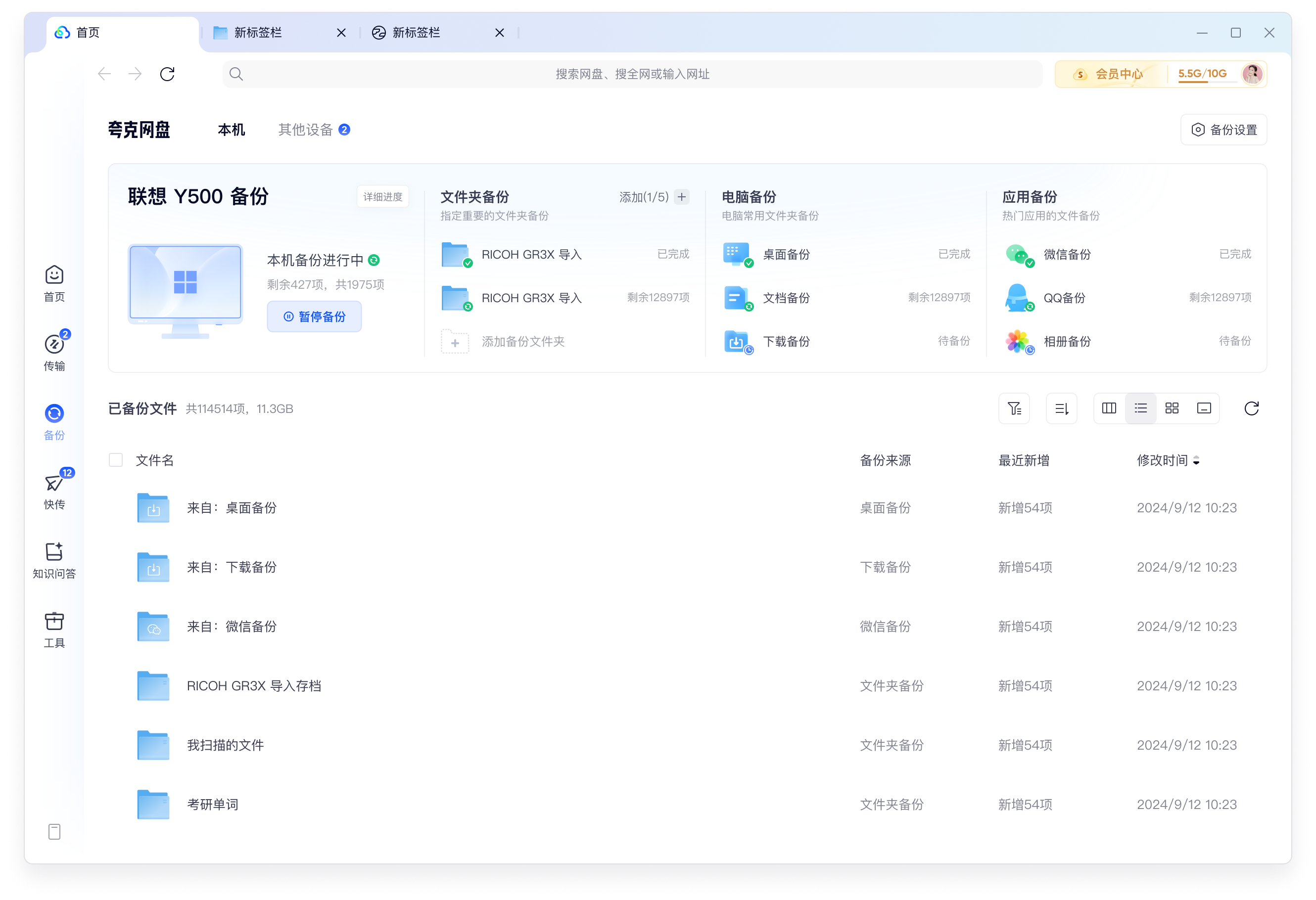Click the Lenovo computer monitor illustration

click(x=185, y=291)
